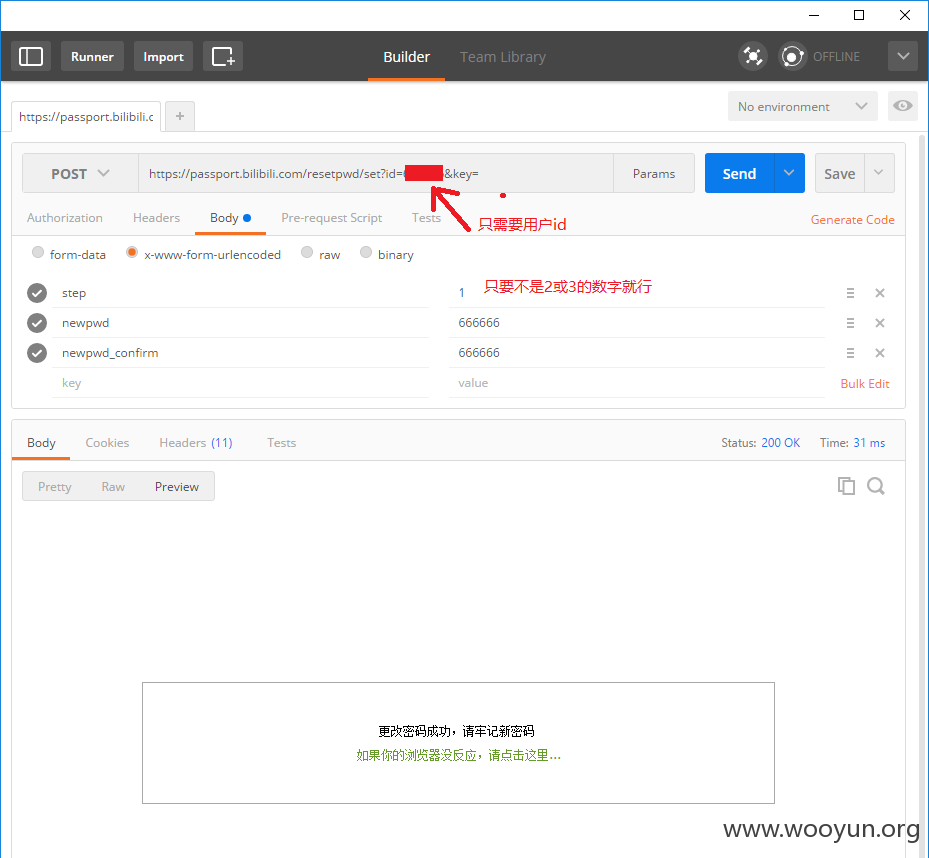
Task: Click the 200 OK status text
Action: pos(780,443)
